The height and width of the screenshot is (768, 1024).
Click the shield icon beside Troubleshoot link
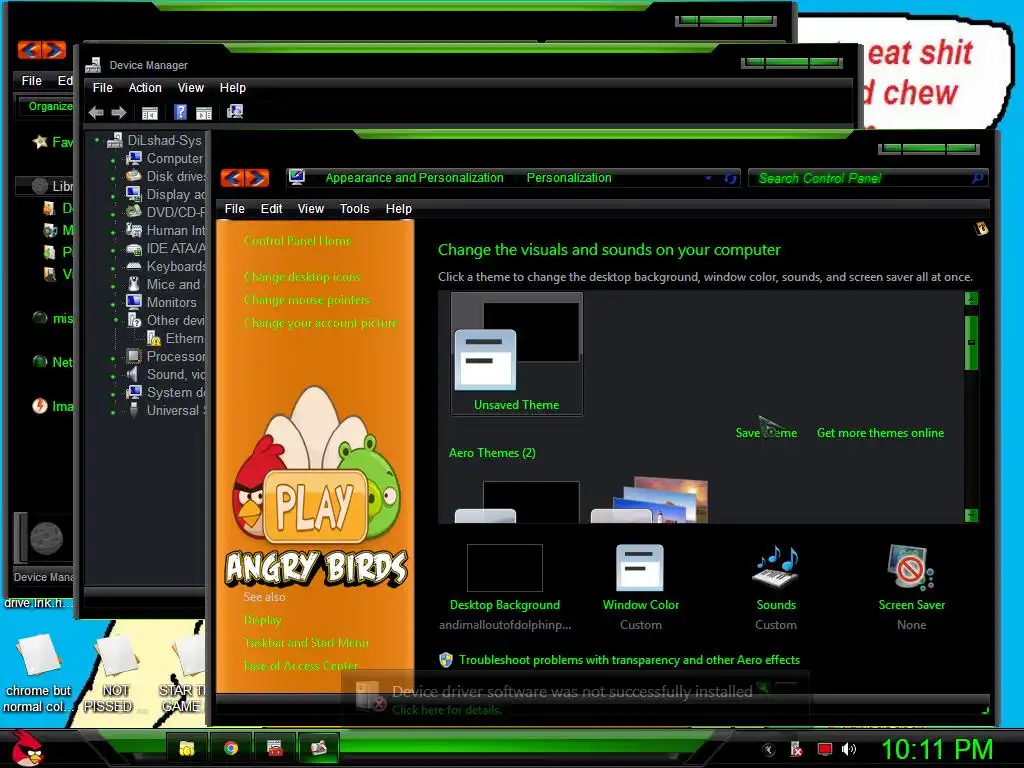(446, 660)
